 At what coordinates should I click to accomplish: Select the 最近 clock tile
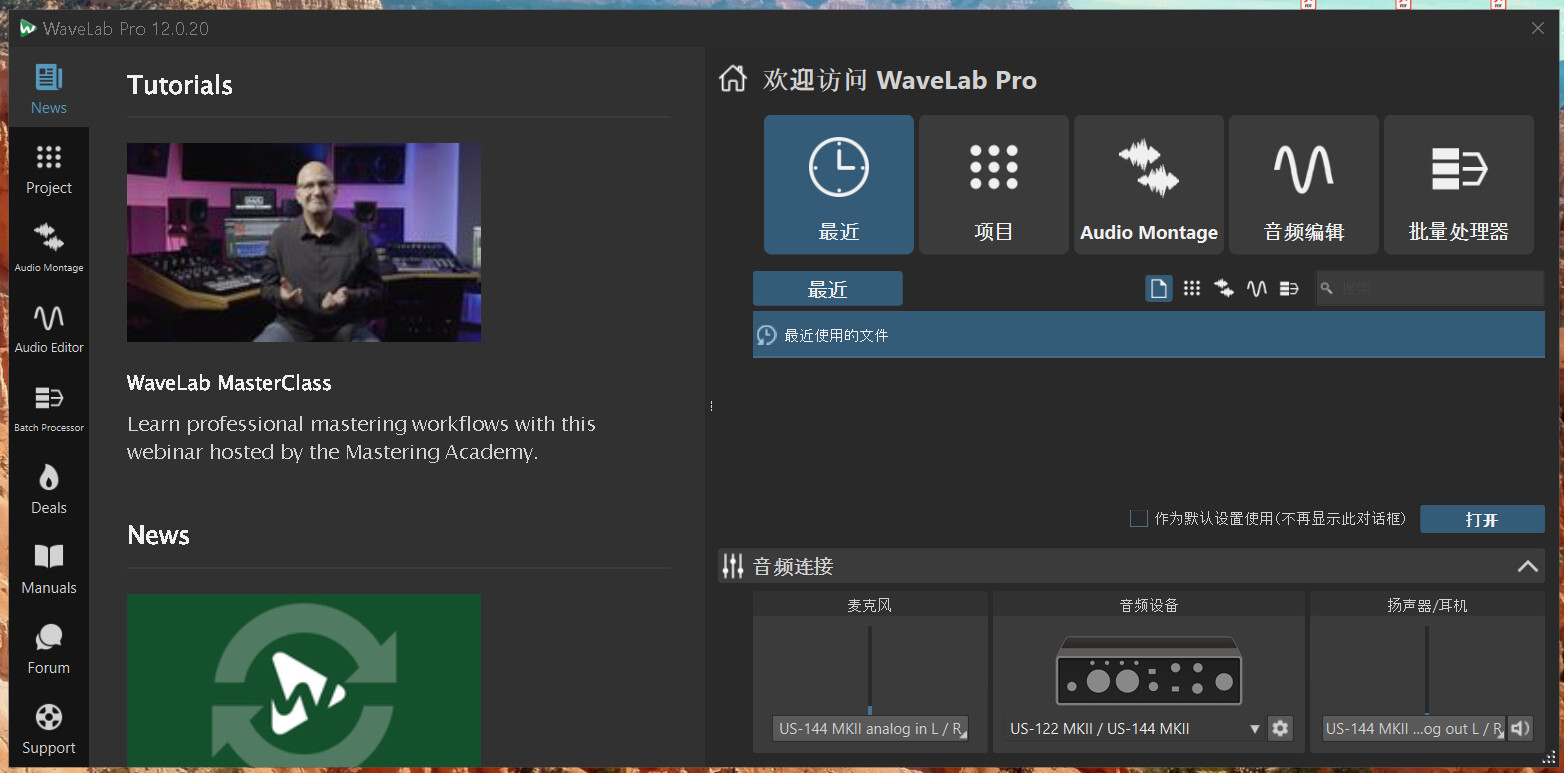pos(839,184)
